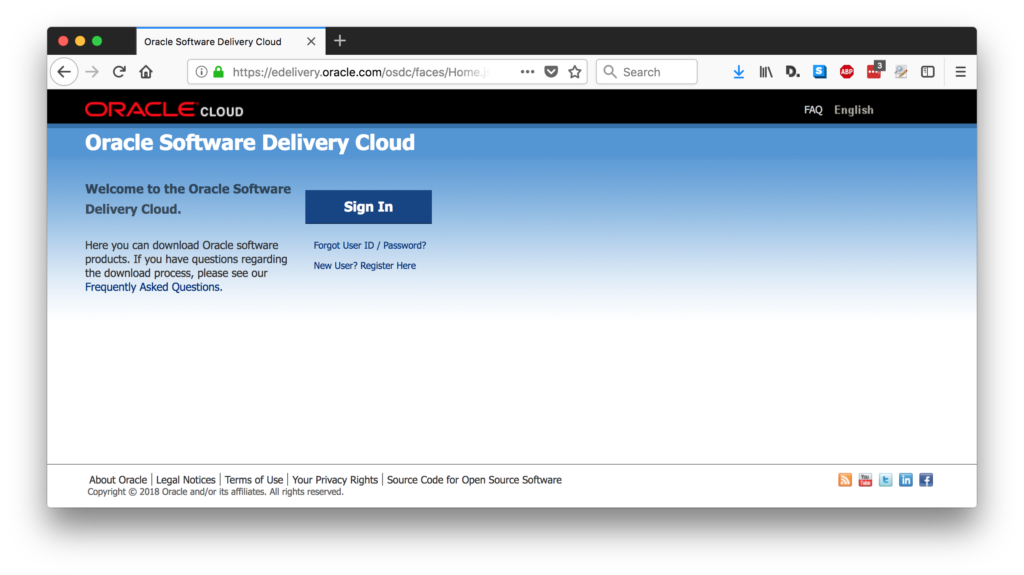This screenshot has height=575, width=1024.
Task: Select the Oracle Software Delivery Cloud tab
Action: tap(231, 41)
